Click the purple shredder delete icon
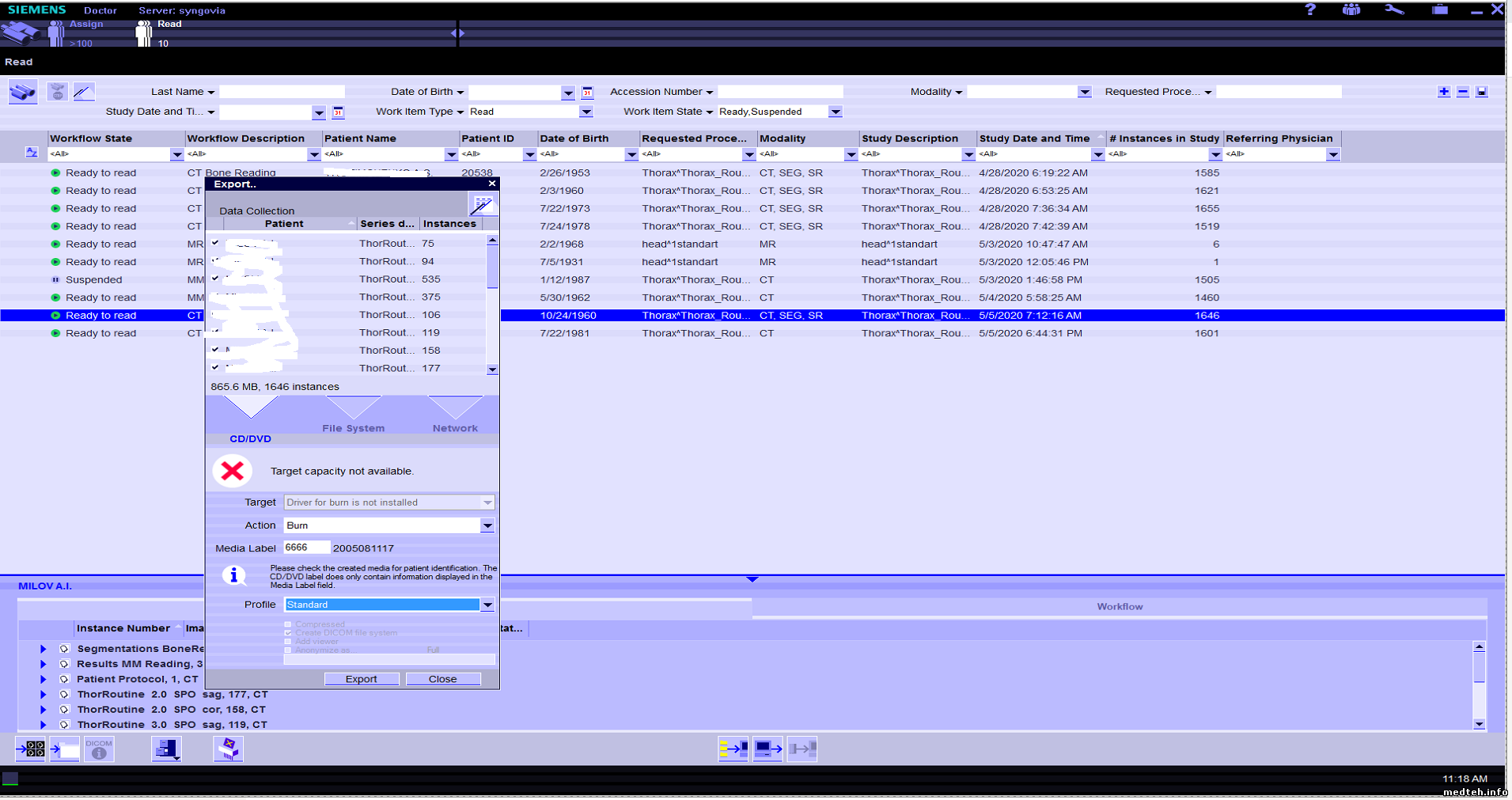 (228, 749)
